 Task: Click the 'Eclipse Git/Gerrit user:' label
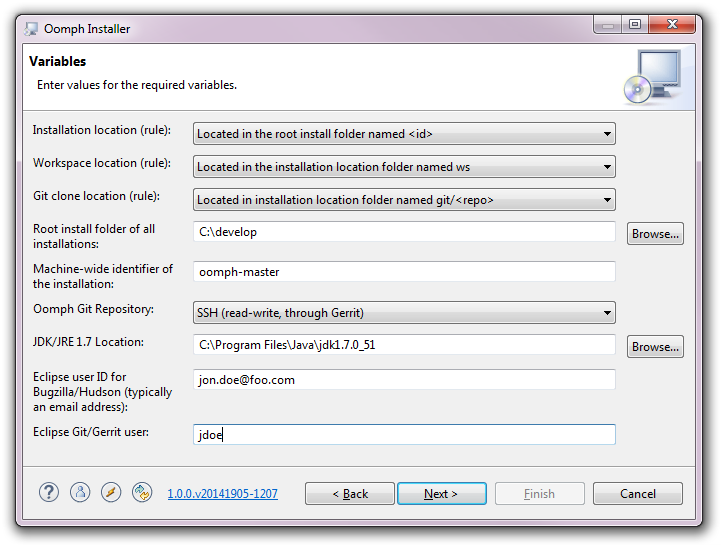91,432
